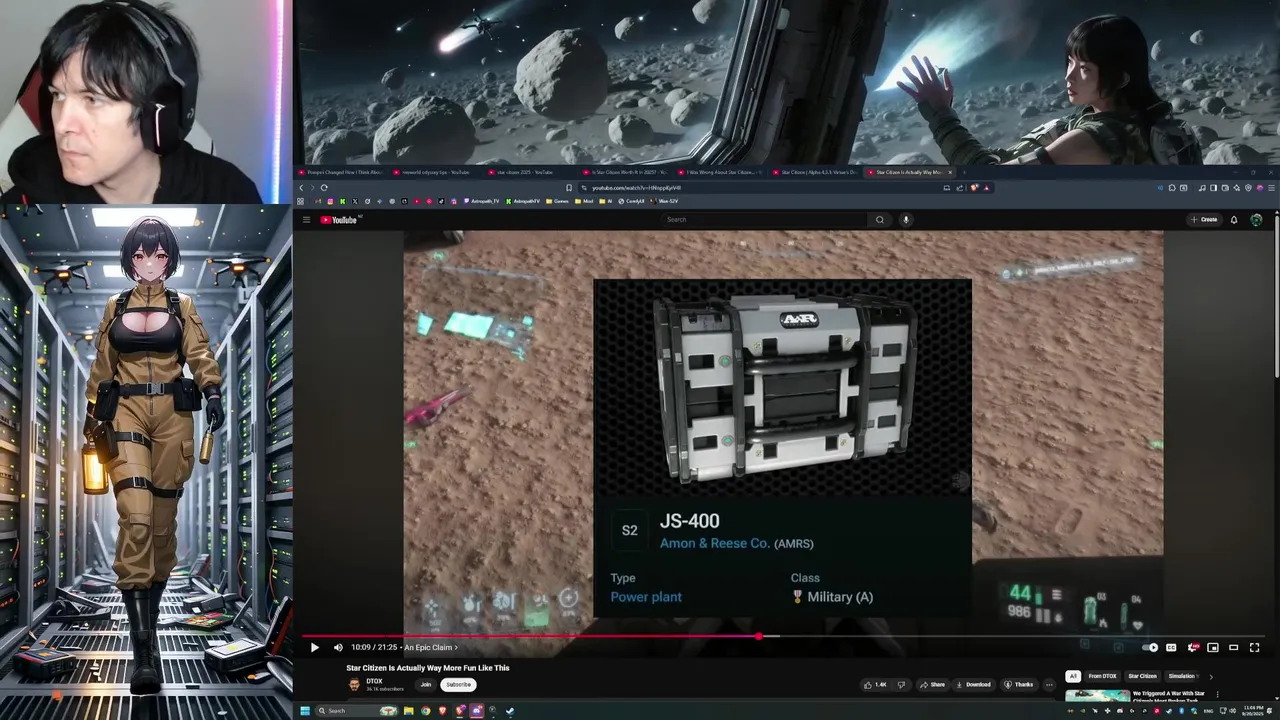This screenshot has height=720, width=1280.
Task: Like the video (1.4K)
Action: [876, 685]
